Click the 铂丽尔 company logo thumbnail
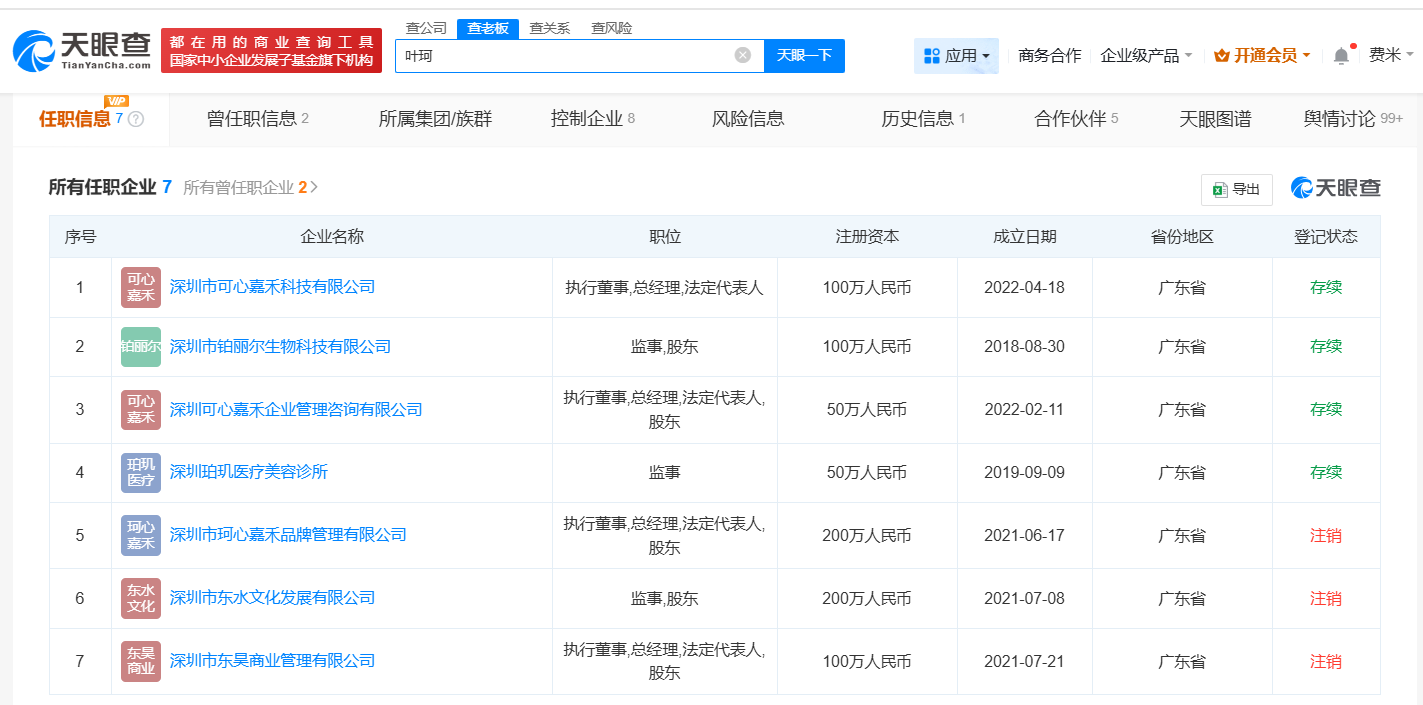The image size is (1423, 705). [x=141, y=347]
